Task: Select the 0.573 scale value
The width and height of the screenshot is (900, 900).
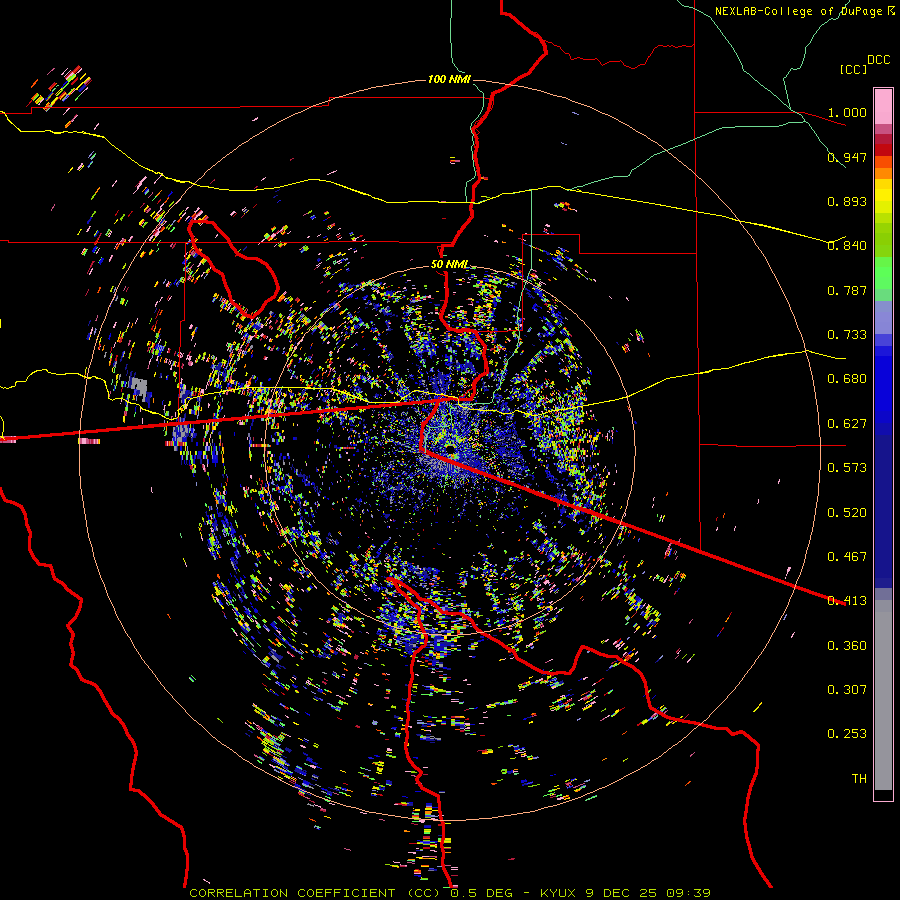Action: pos(847,468)
